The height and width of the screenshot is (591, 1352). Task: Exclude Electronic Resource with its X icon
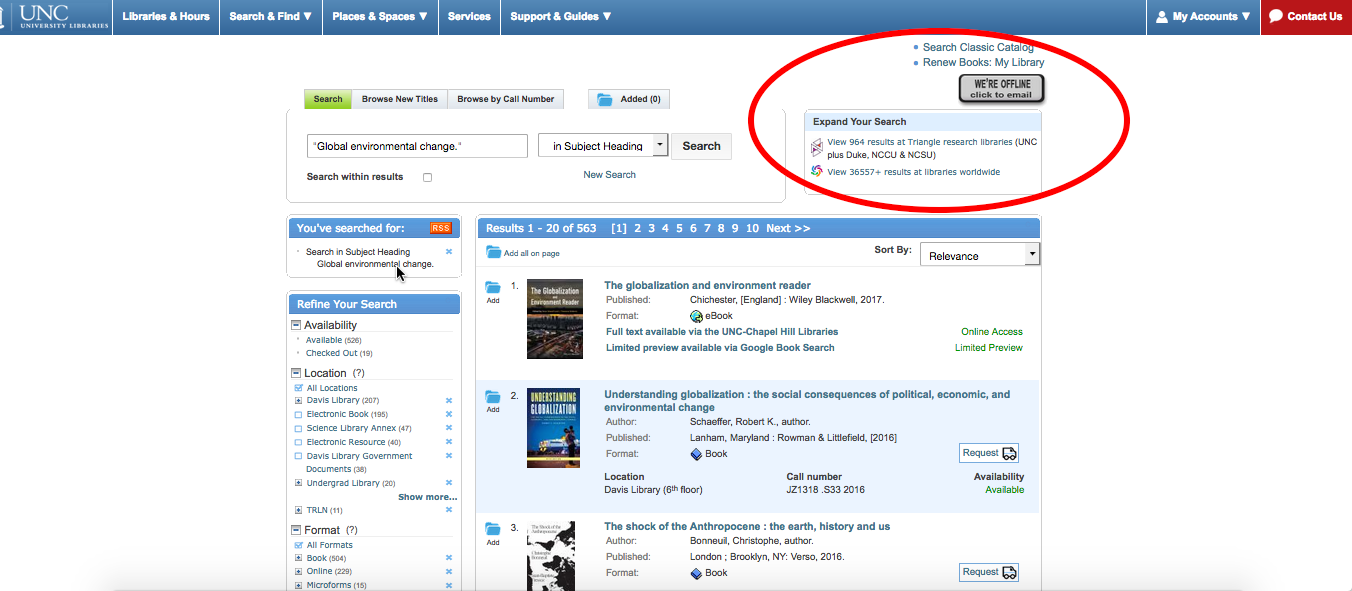point(449,442)
